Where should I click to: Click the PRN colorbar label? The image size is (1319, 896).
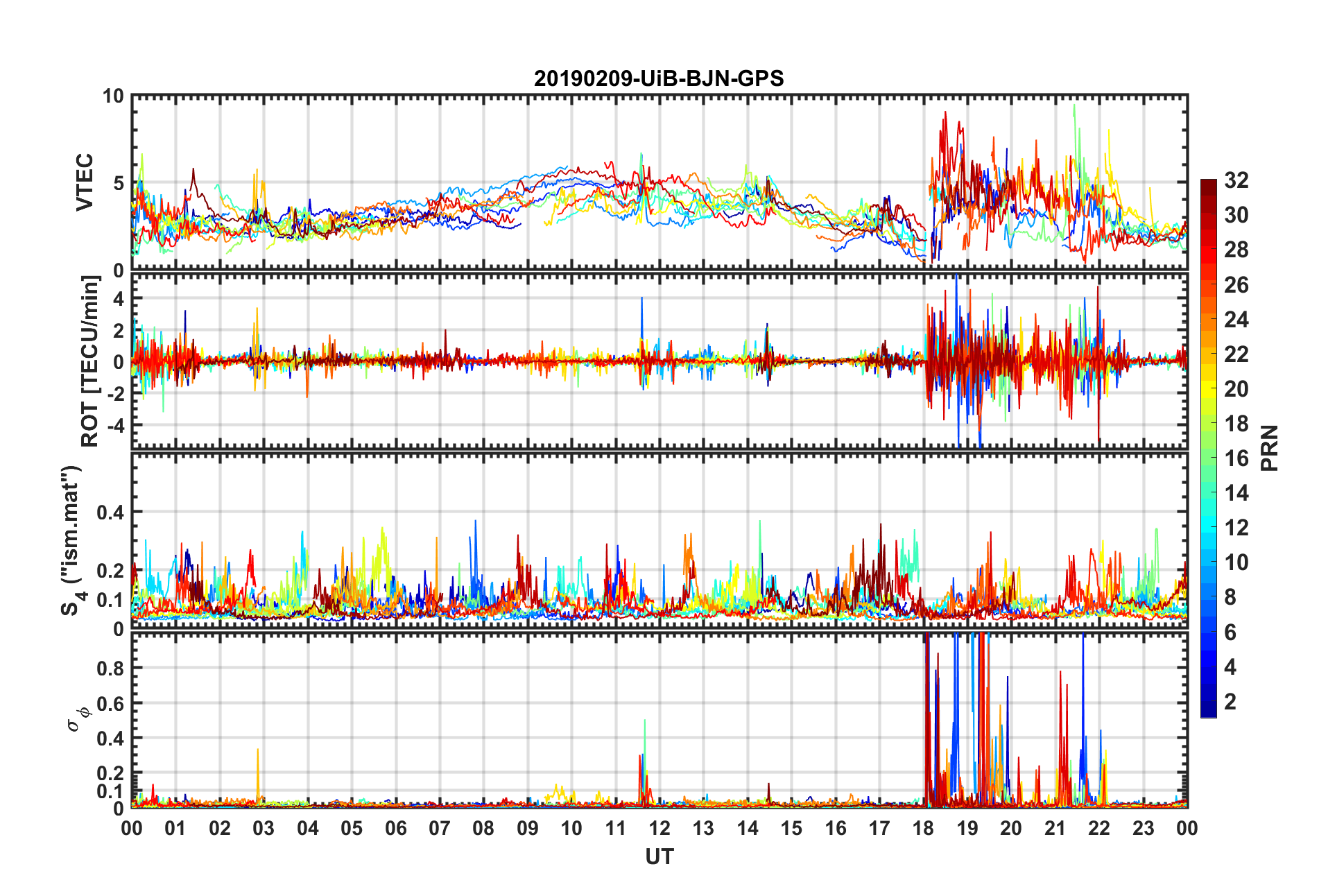pyautogui.click(x=1270, y=448)
